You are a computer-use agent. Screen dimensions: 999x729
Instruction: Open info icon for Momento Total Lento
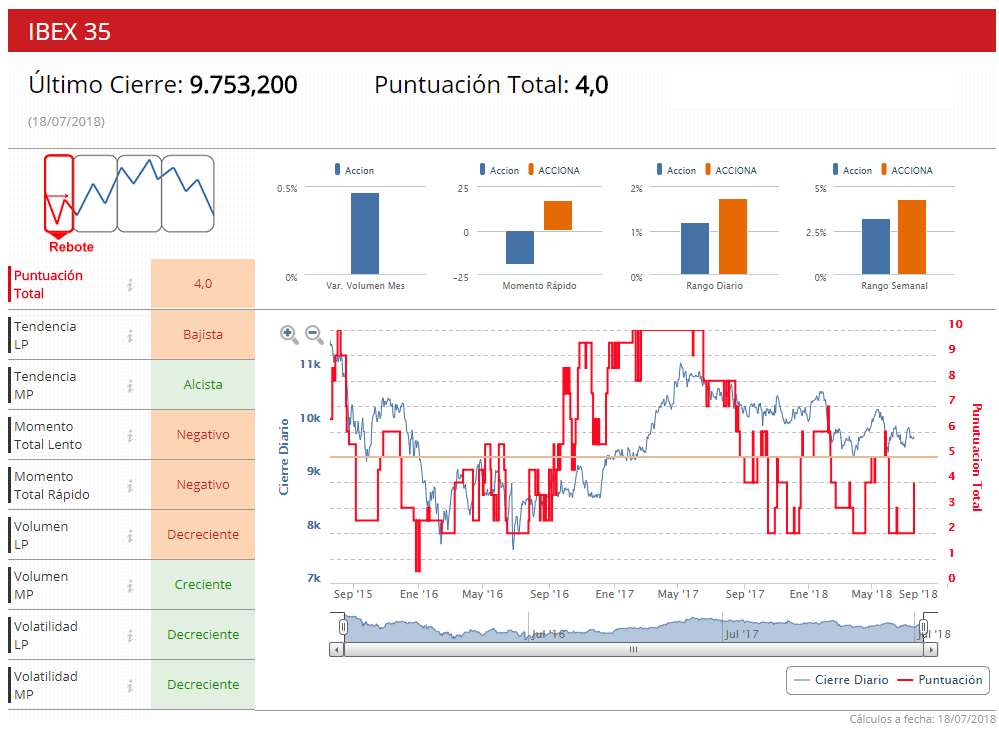pyautogui.click(x=130, y=435)
